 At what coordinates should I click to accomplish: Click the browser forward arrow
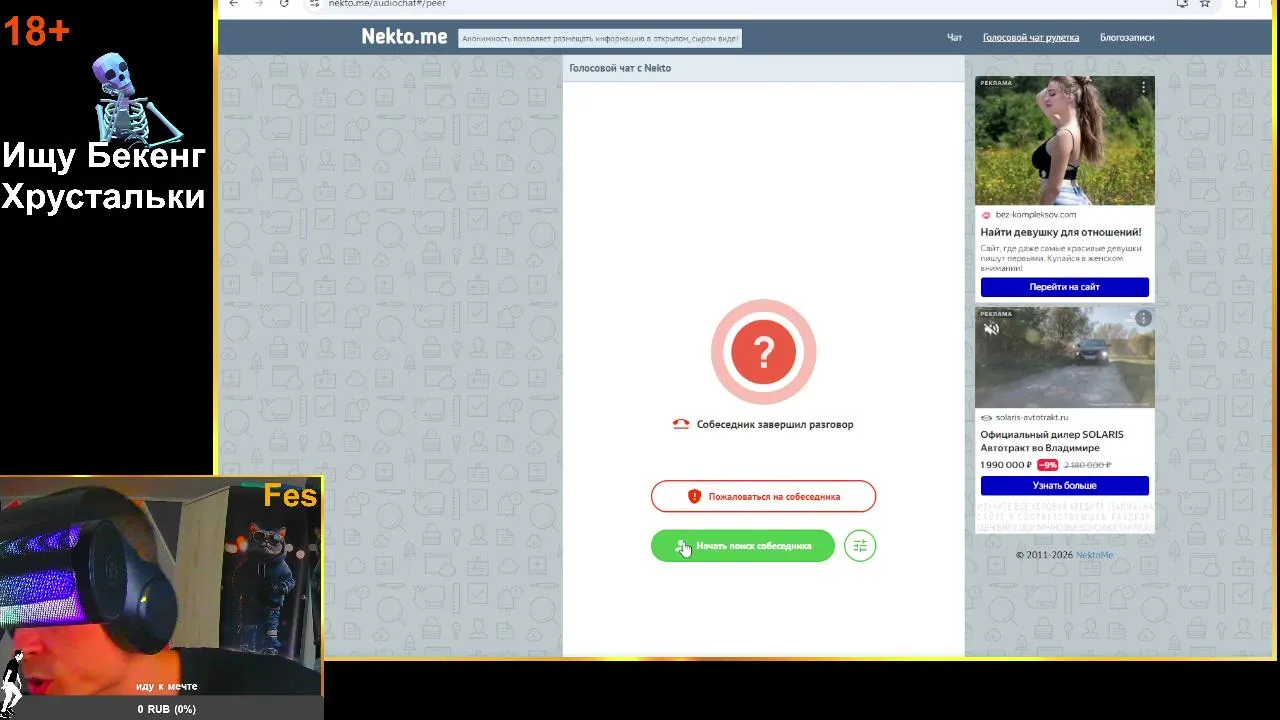(258, 4)
